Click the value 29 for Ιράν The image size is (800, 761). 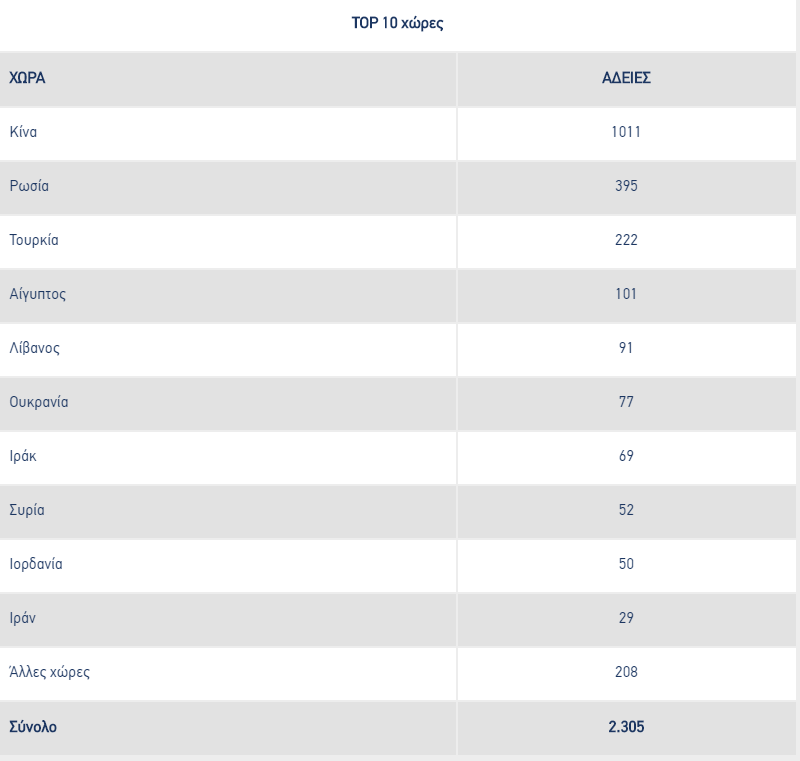(x=626, y=618)
